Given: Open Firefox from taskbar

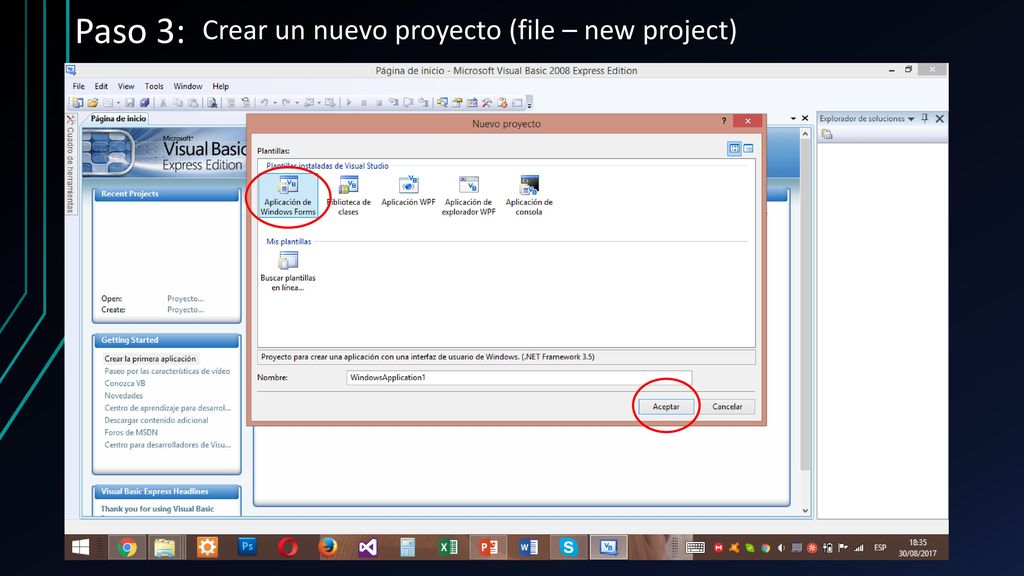Looking at the screenshot, I should point(328,547).
